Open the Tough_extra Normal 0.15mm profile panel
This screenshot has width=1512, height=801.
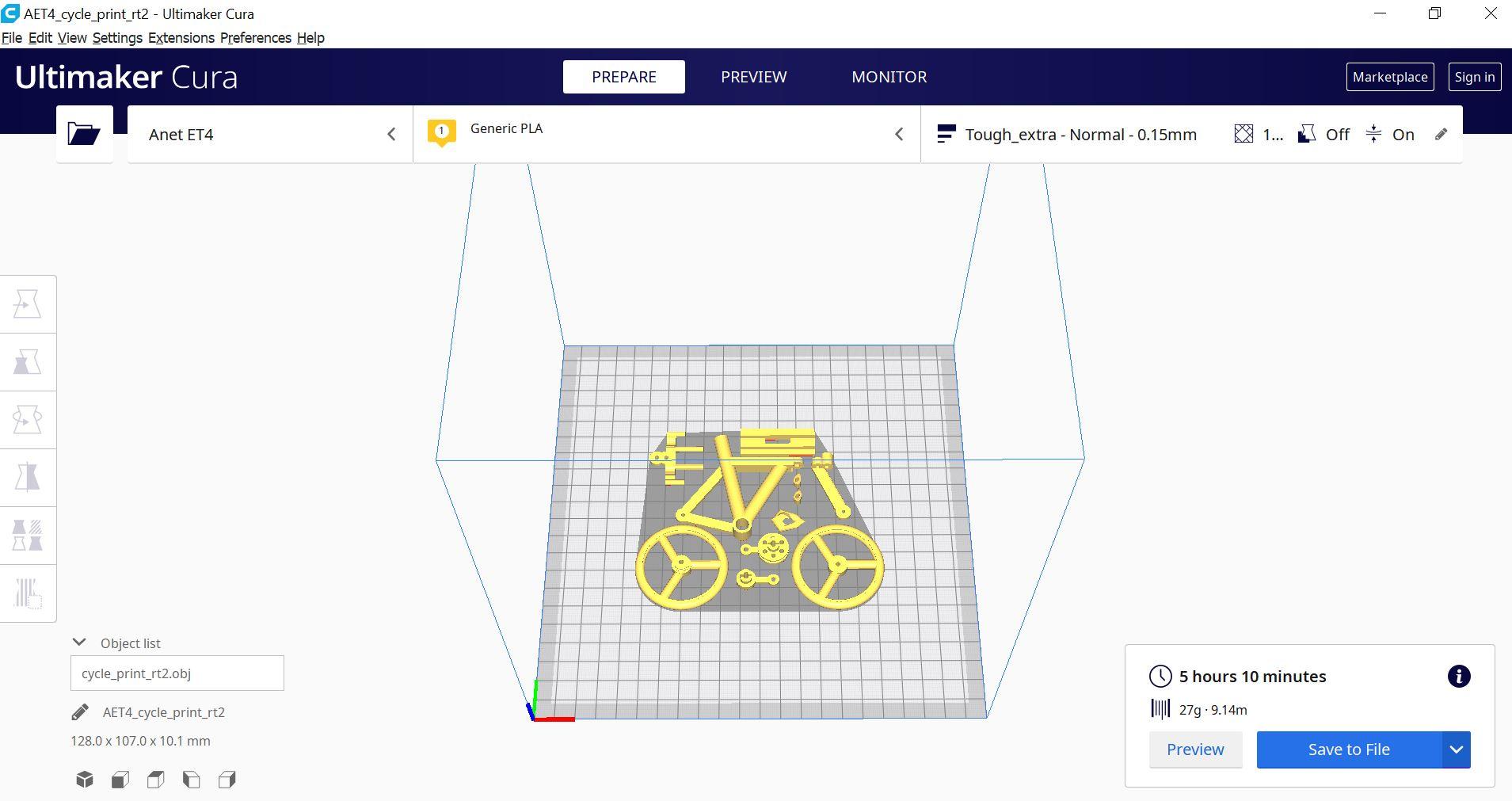coord(1191,135)
